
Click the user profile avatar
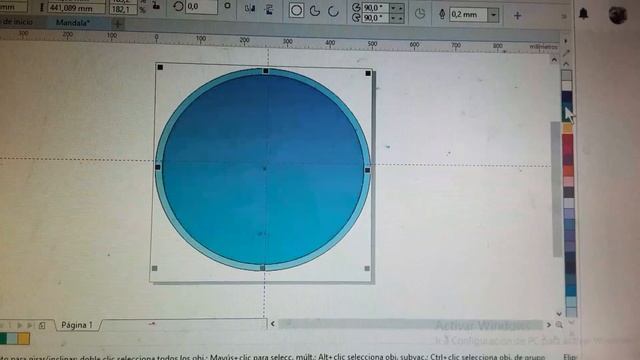[x=617, y=15]
